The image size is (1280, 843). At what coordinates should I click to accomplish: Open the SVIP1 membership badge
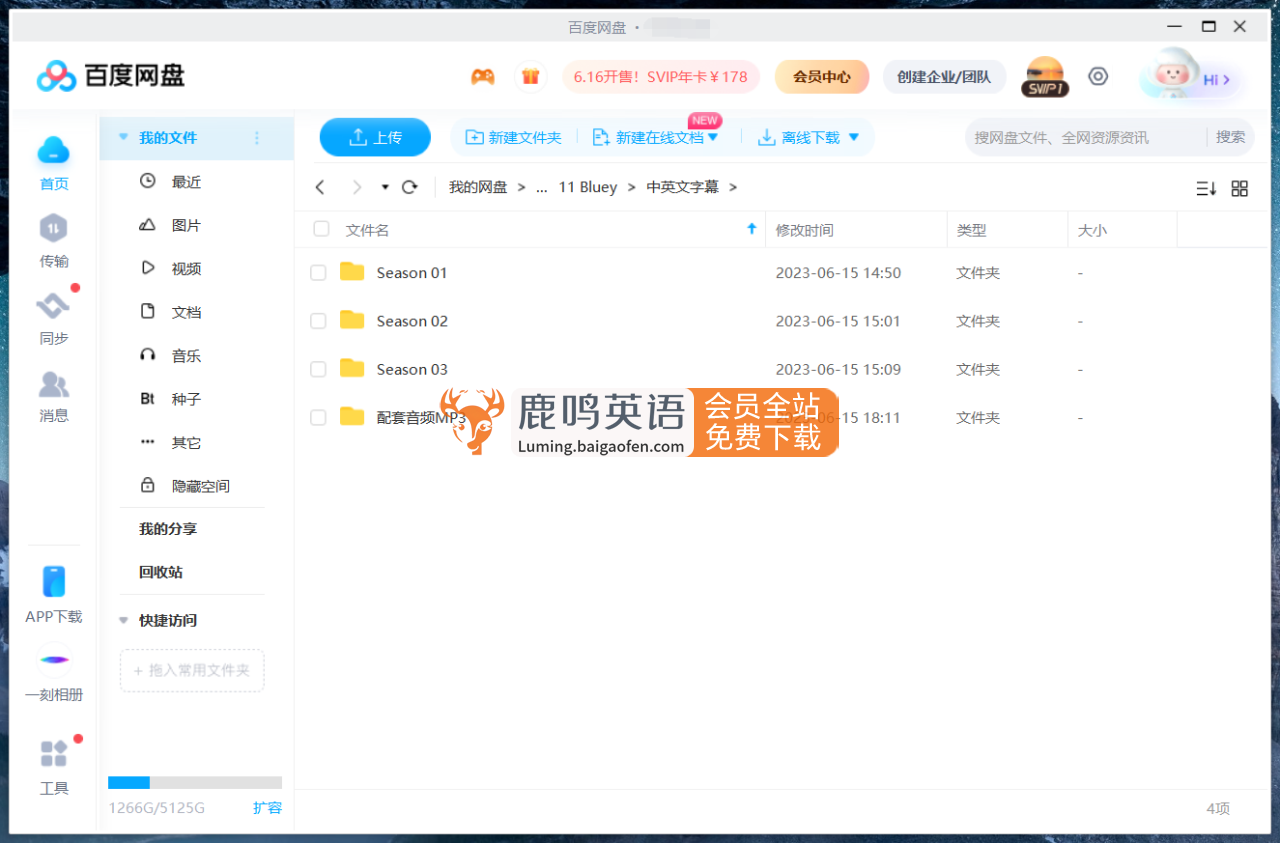tap(1045, 77)
